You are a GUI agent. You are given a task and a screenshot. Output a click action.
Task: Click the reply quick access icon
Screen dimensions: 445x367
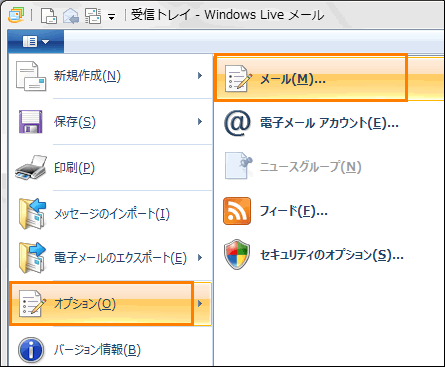point(71,16)
